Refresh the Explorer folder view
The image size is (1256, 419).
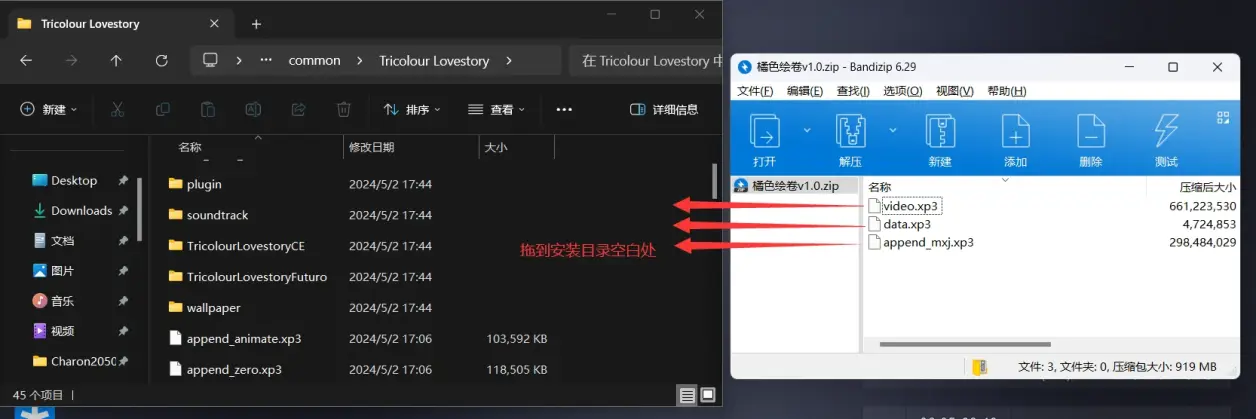point(162,60)
